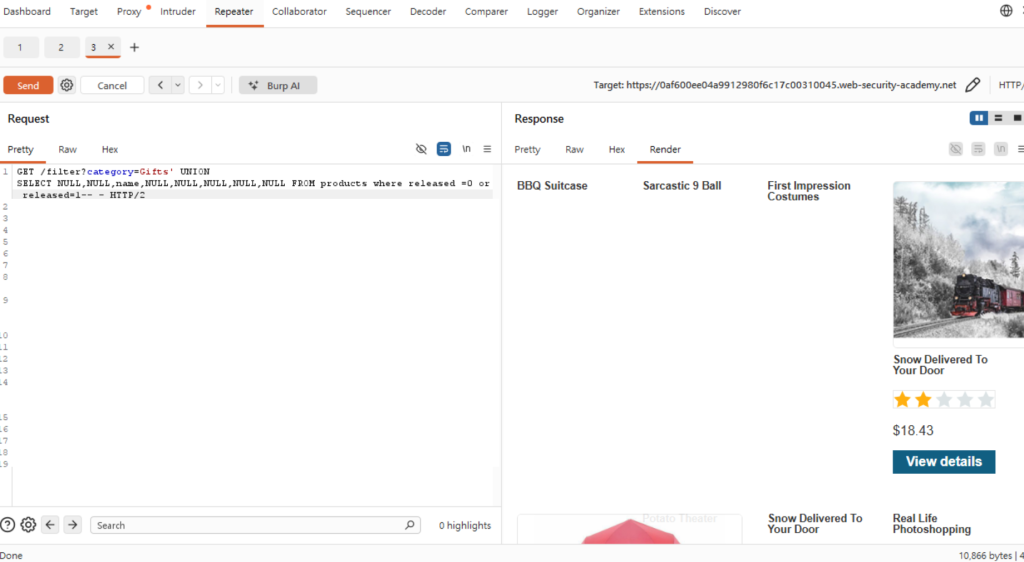Go to previous search match
The width and height of the screenshot is (1024, 562).
coord(50,525)
